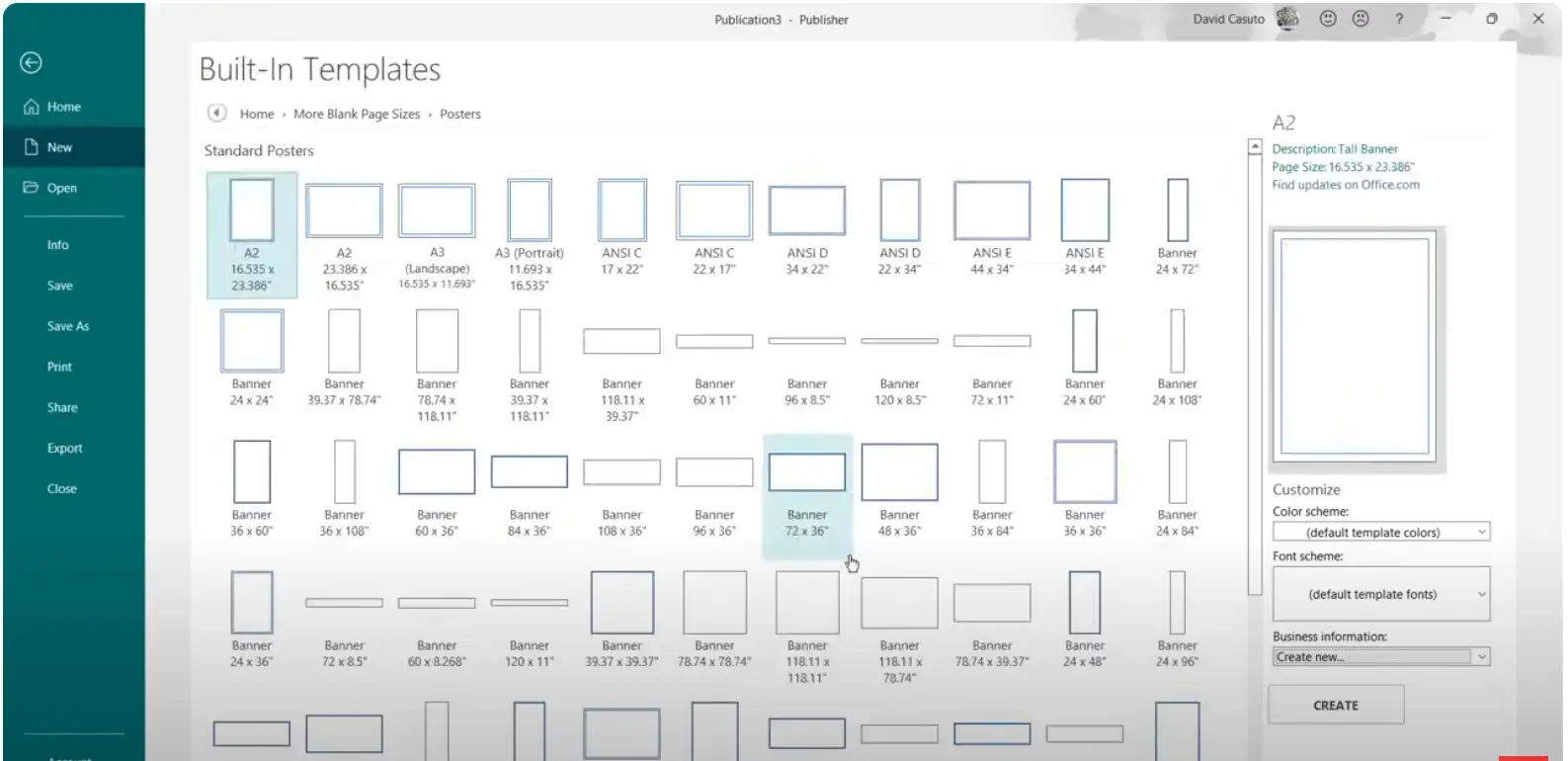
Task: Click David Casuto's profile picture
Action: (x=1287, y=19)
